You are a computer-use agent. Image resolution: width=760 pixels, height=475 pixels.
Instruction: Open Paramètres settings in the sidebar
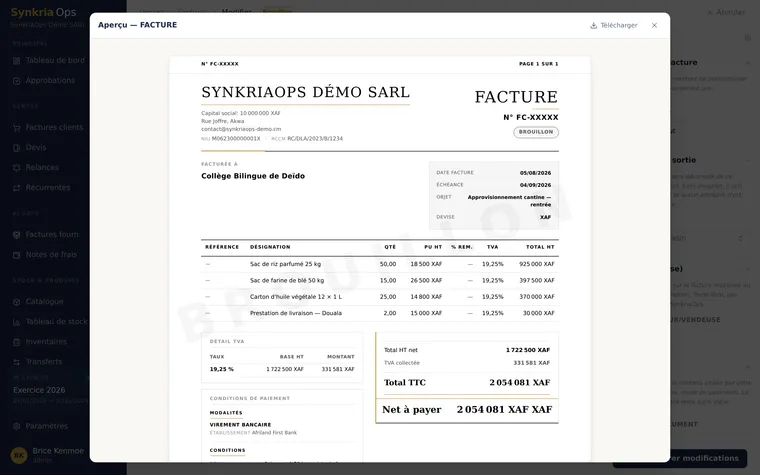click(x=40, y=426)
